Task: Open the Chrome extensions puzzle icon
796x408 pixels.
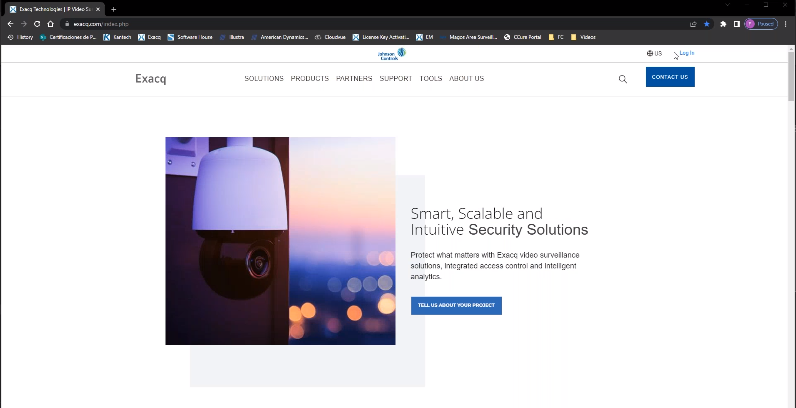Action: coord(723,23)
